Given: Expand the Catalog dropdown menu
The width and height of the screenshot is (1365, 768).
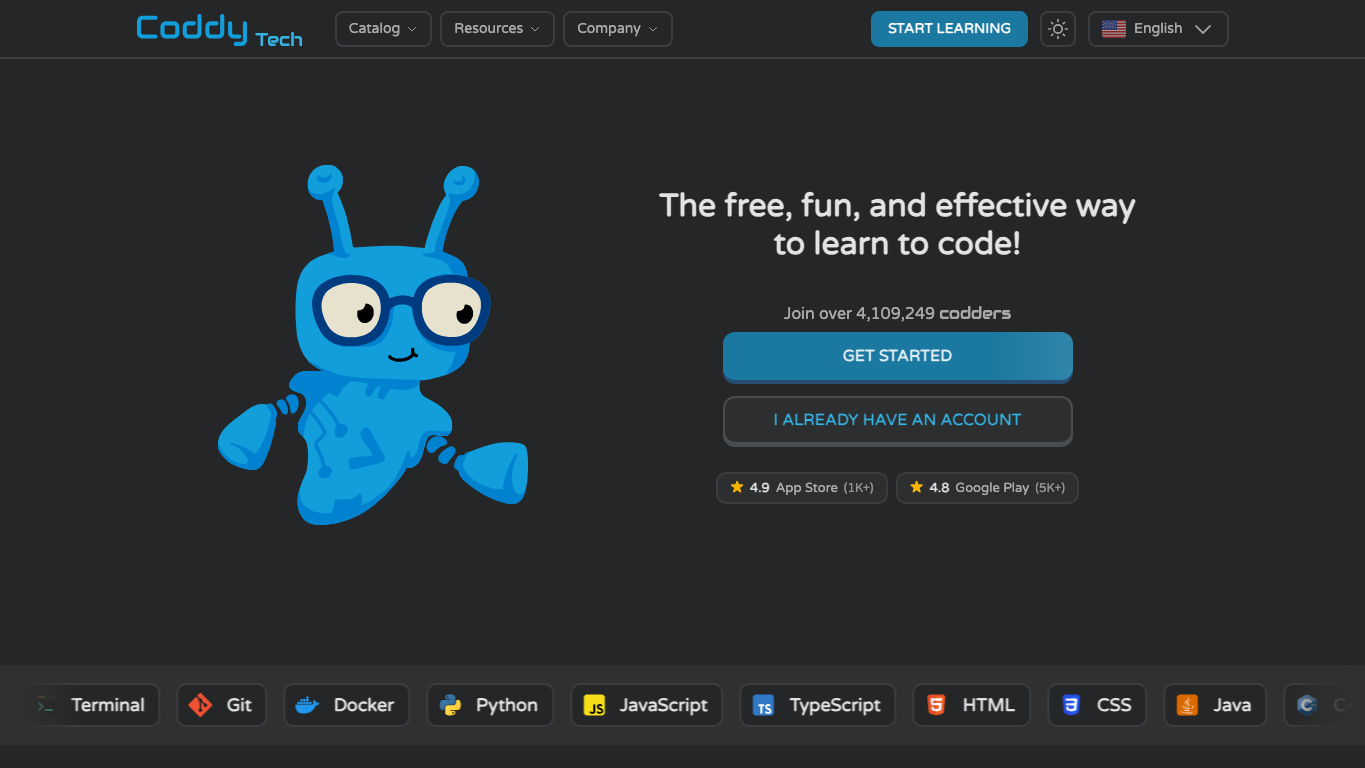Looking at the screenshot, I should [x=383, y=29].
